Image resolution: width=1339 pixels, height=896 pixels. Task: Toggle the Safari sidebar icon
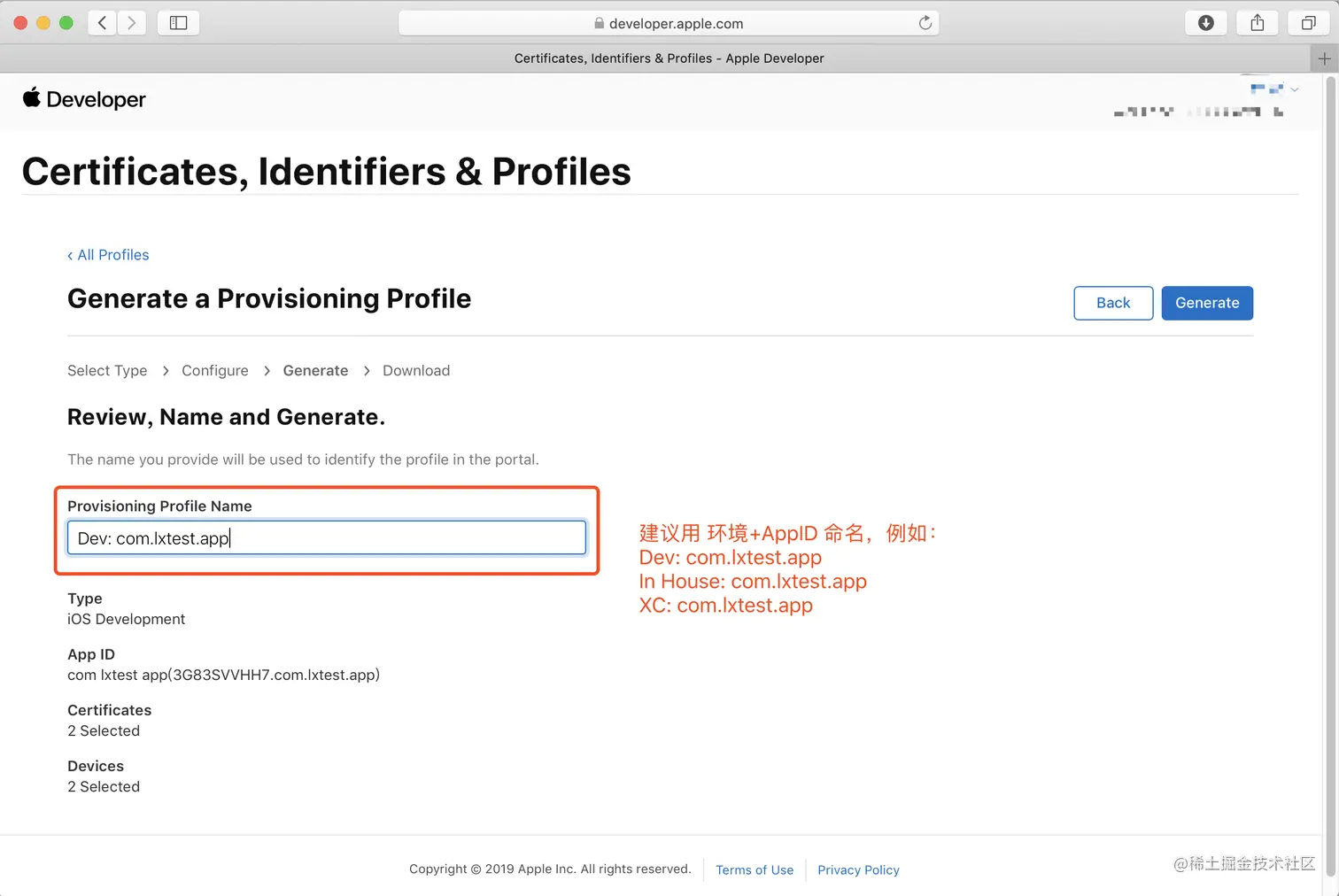tap(178, 23)
